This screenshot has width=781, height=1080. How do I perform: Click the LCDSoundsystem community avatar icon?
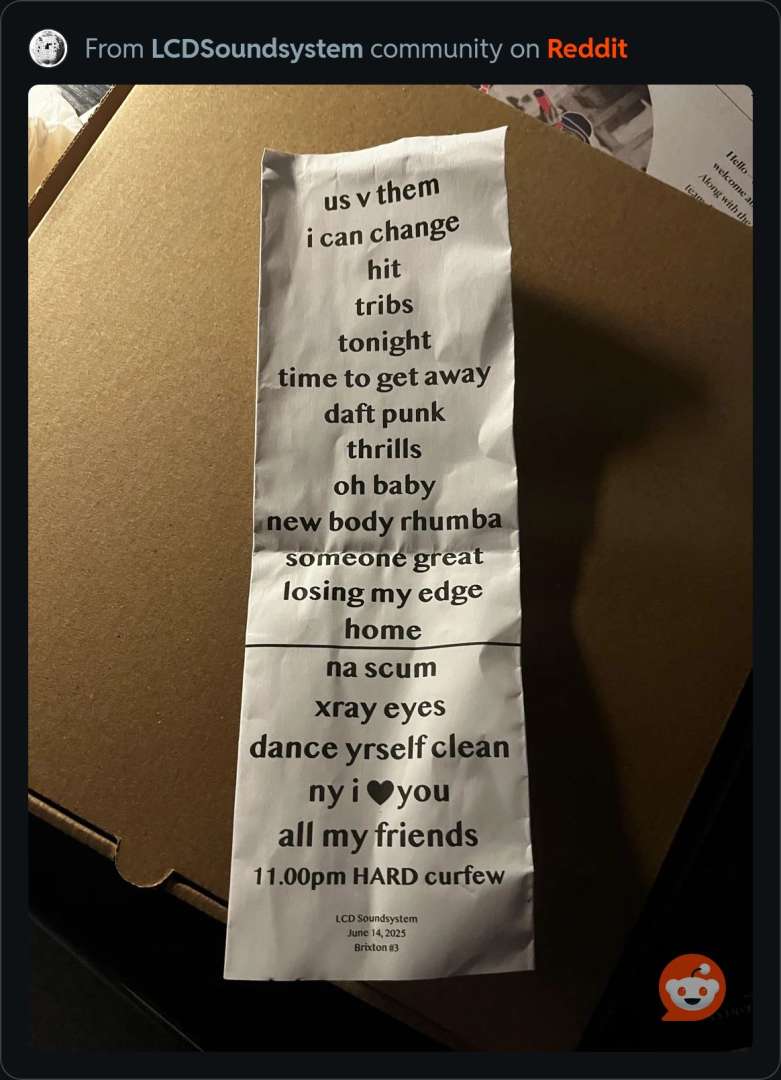coord(48,49)
